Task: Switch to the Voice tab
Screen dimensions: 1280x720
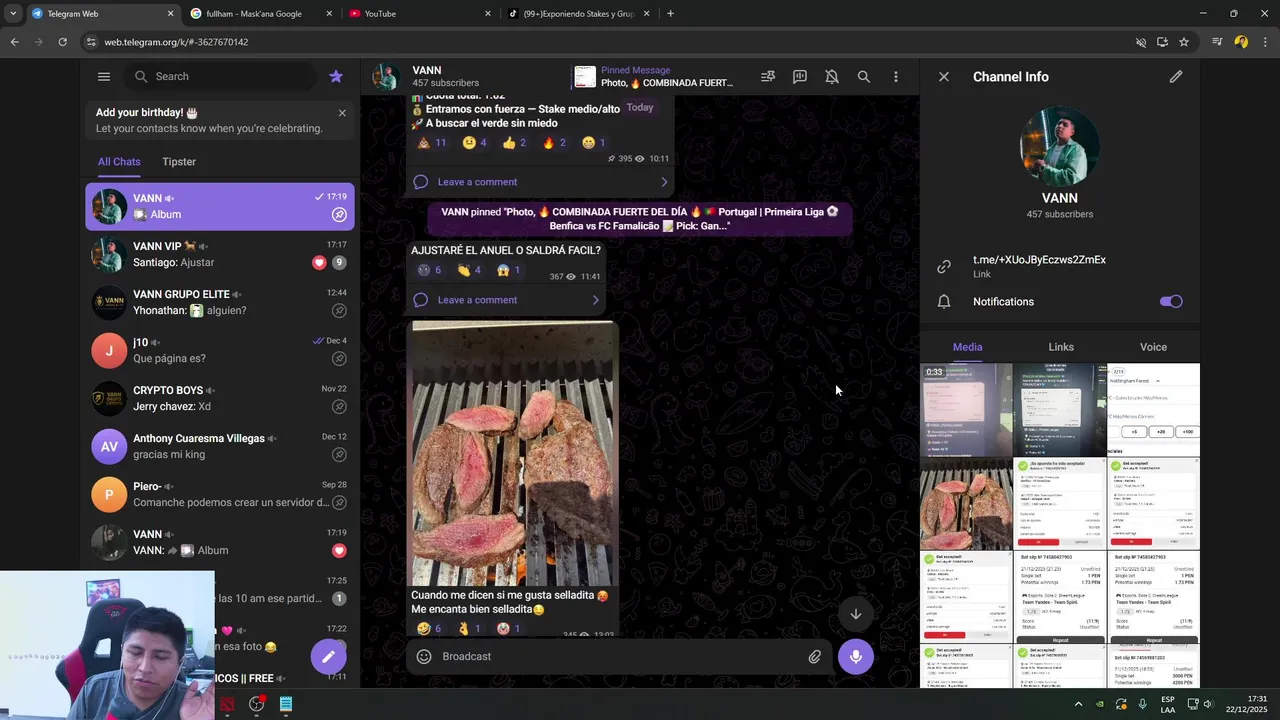Action: coord(1153,347)
